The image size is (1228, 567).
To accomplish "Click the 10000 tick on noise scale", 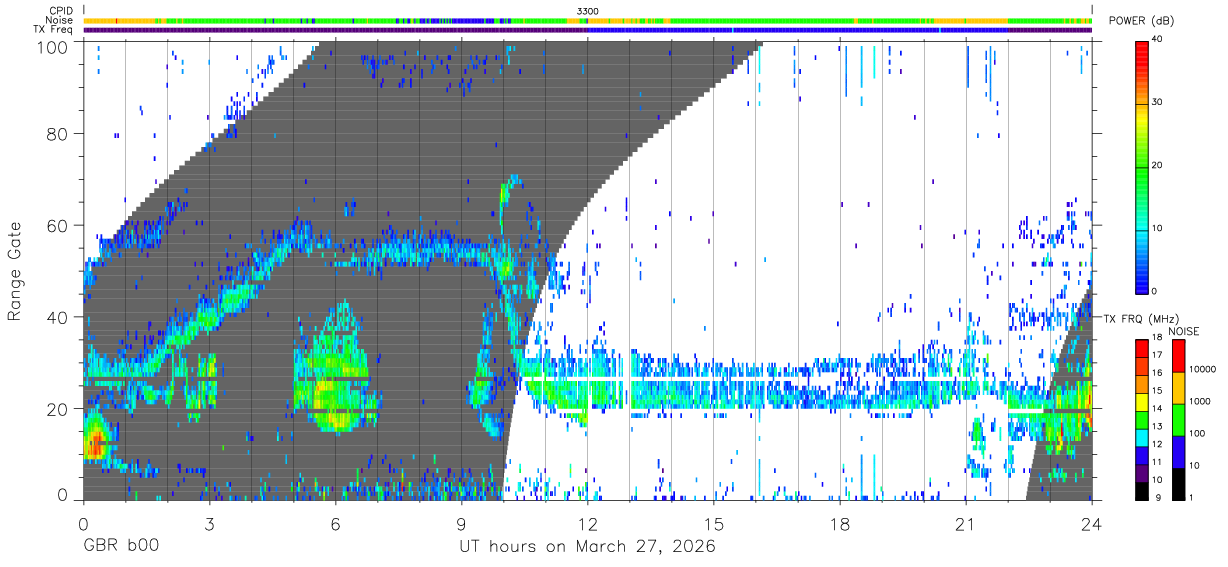I will 1203,371.
